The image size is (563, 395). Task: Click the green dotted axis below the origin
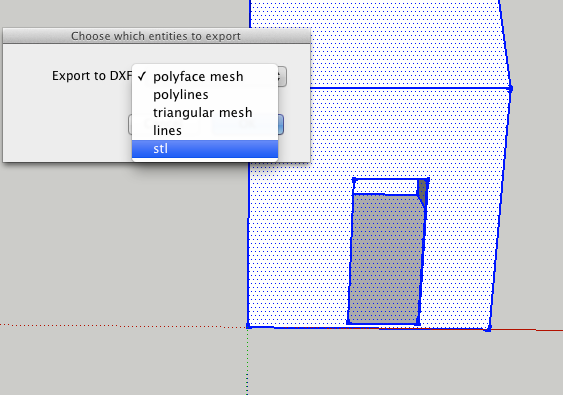pyautogui.click(x=248, y=362)
